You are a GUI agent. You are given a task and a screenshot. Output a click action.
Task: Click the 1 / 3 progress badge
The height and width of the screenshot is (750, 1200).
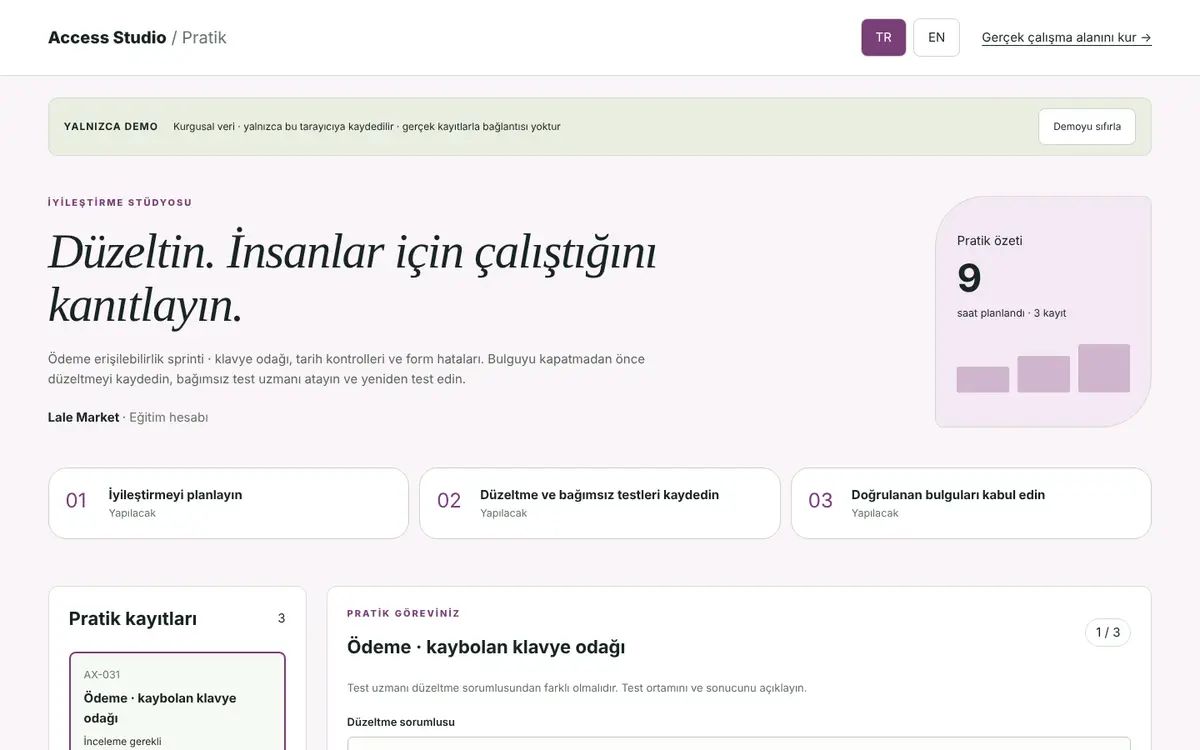click(x=1108, y=632)
